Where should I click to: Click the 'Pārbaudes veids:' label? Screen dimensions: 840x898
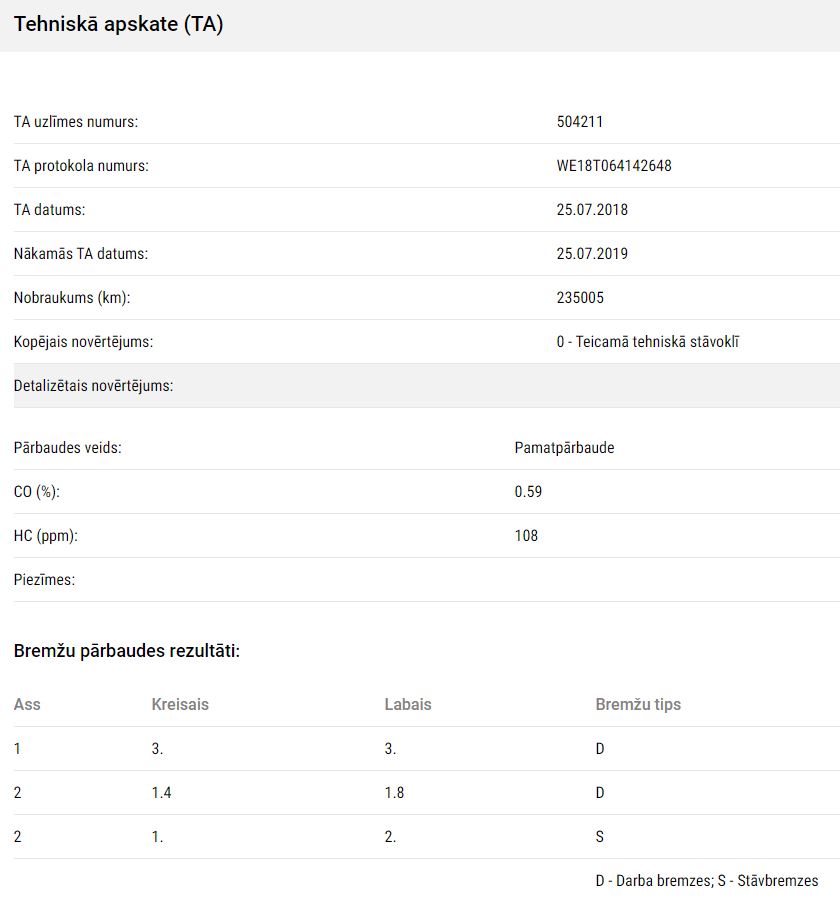[x=68, y=448]
